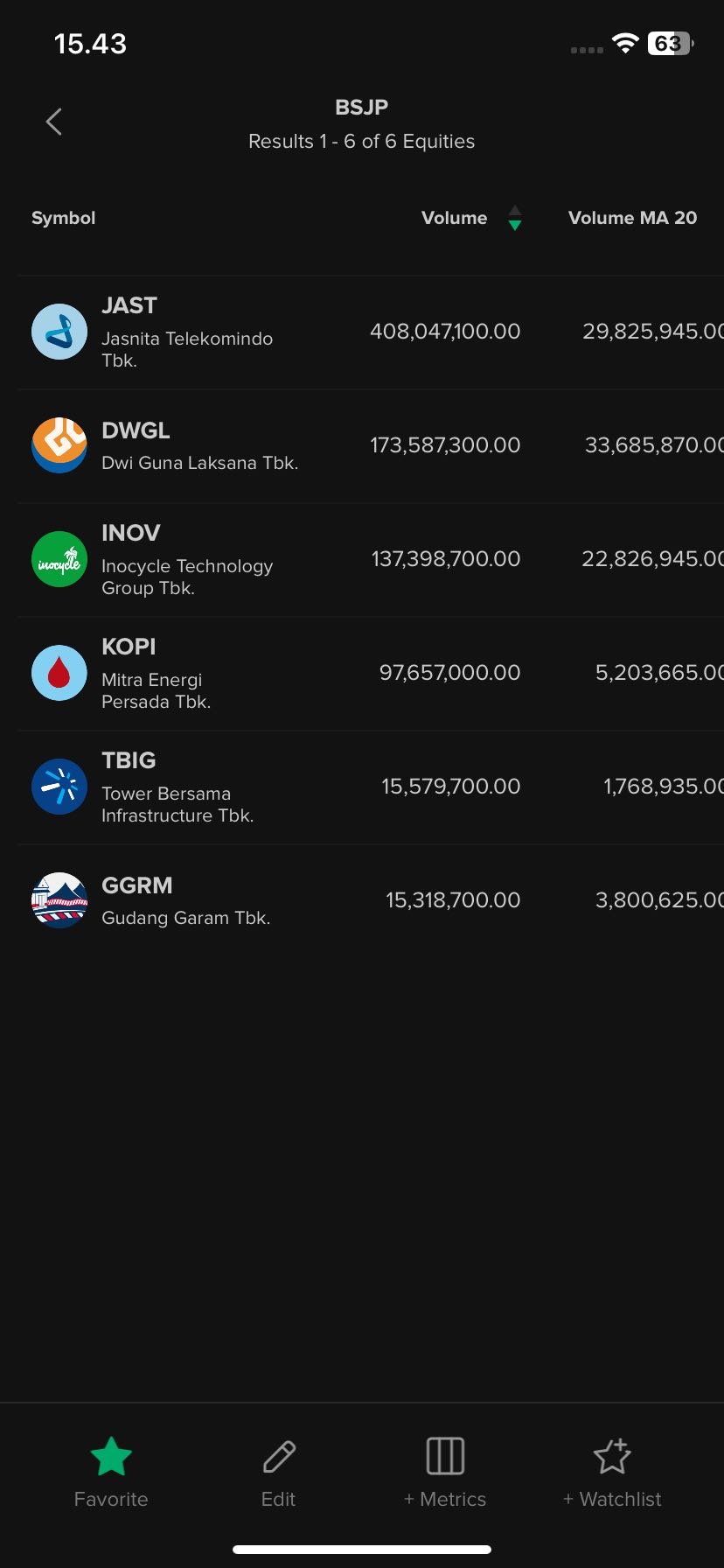Select the Volume column header

coord(454,218)
